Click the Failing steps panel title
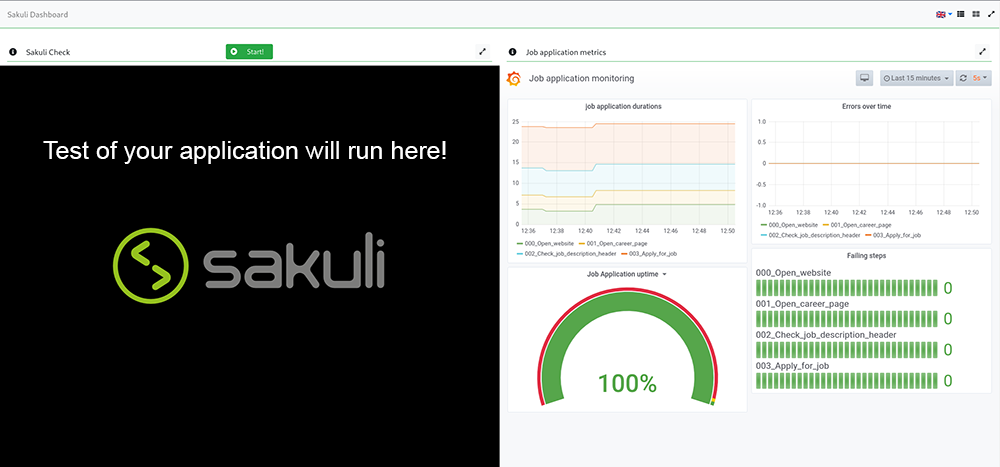Screen dimensions: 1000x467 866,256
